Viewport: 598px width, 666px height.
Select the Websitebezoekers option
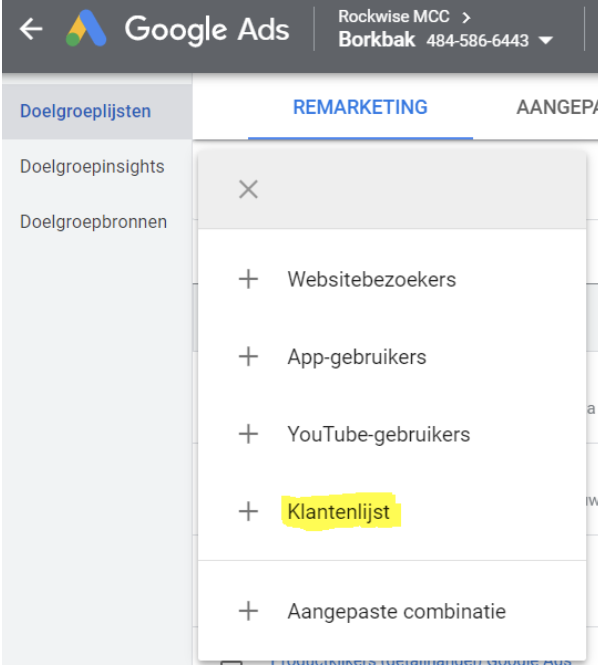[x=372, y=279]
